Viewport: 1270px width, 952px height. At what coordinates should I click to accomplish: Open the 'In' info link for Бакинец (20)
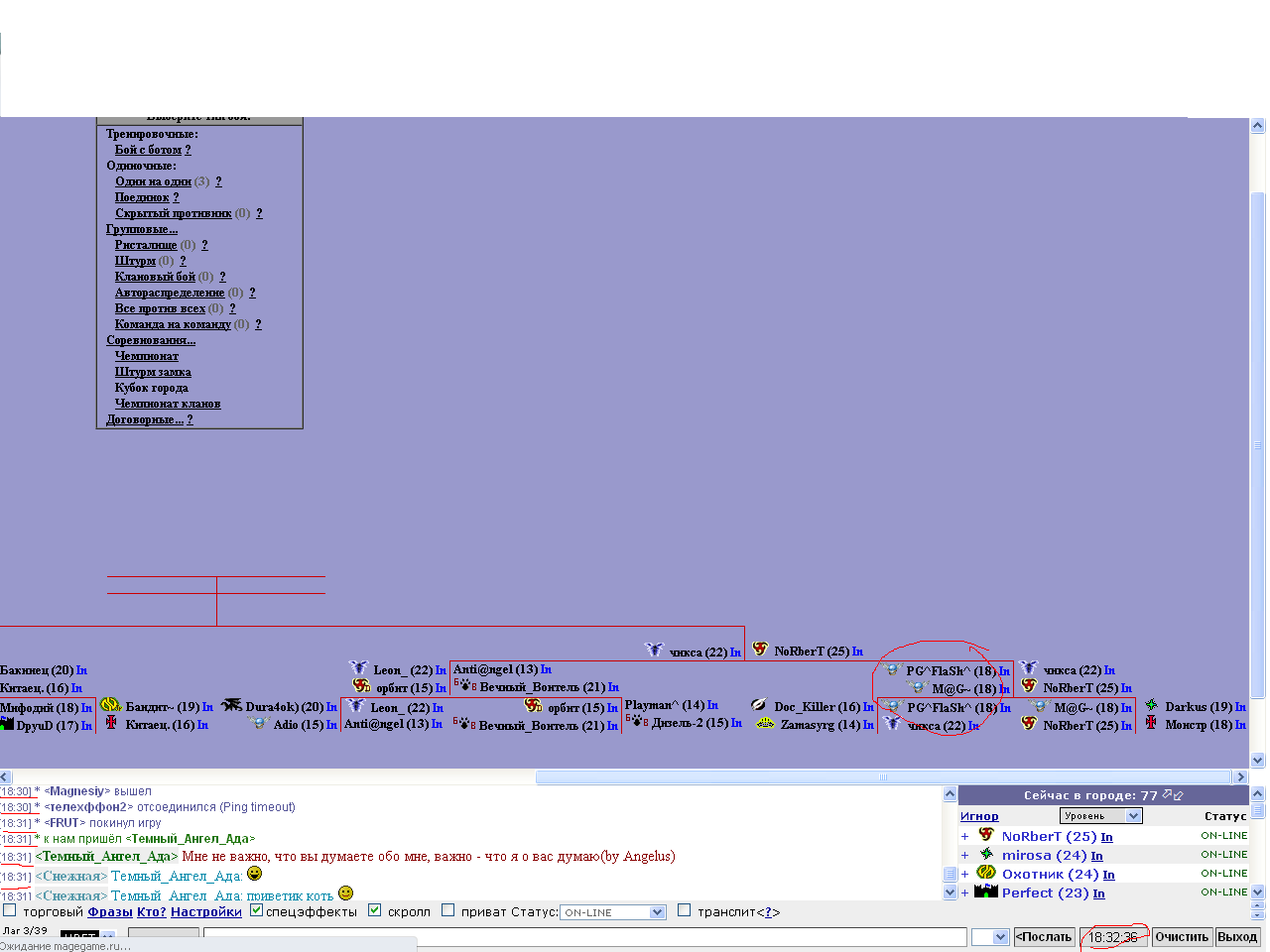tap(81, 670)
